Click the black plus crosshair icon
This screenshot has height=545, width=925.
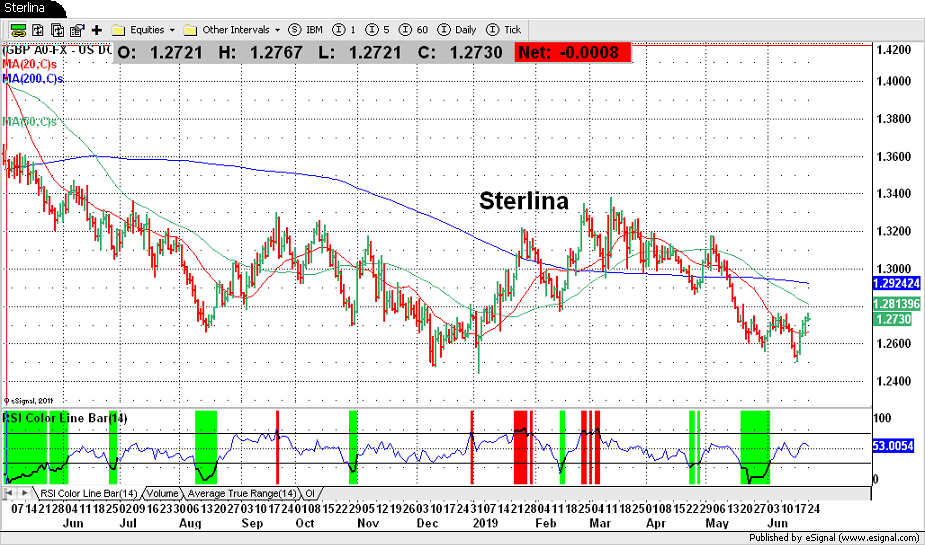97,30
